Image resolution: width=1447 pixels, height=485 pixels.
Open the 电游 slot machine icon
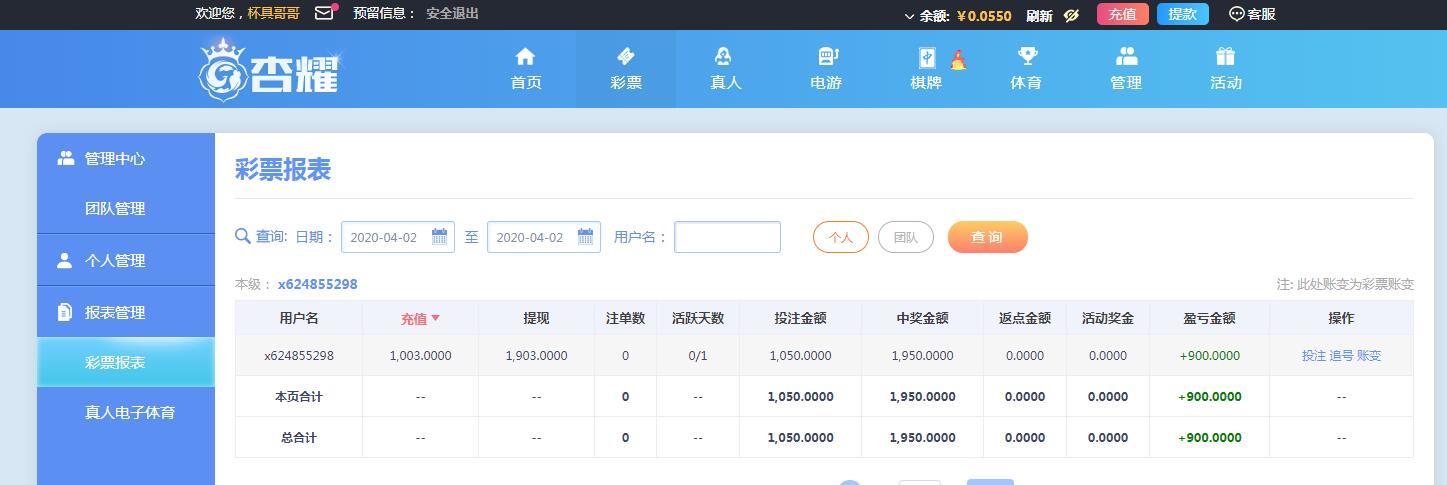827,56
